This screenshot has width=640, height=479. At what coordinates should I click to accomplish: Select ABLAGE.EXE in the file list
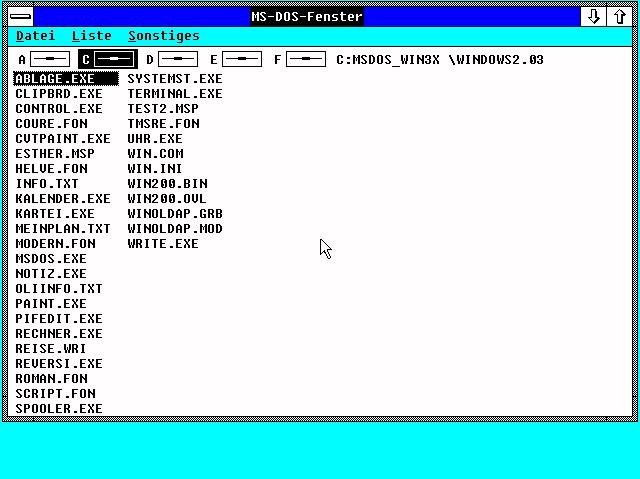pyautogui.click(x=57, y=79)
